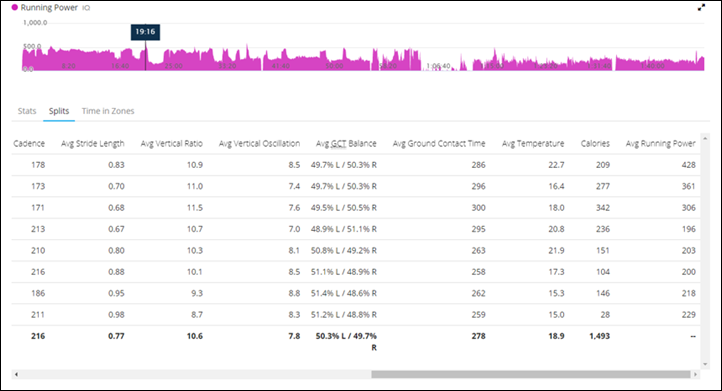This screenshot has height=391, width=722.
Task: Click the Avg Vertical Oscillation column header
Action: tap(259, 143)
